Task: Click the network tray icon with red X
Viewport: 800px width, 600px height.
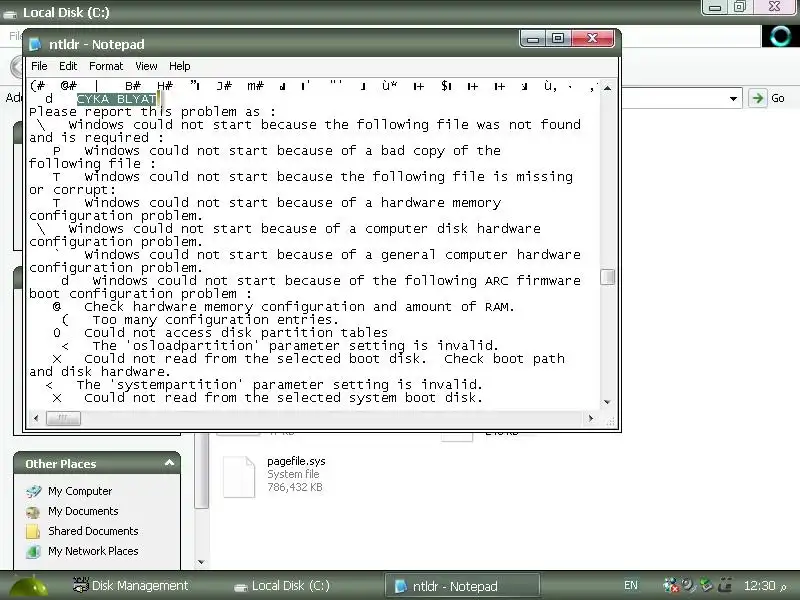Action: (x=670, y=585)
